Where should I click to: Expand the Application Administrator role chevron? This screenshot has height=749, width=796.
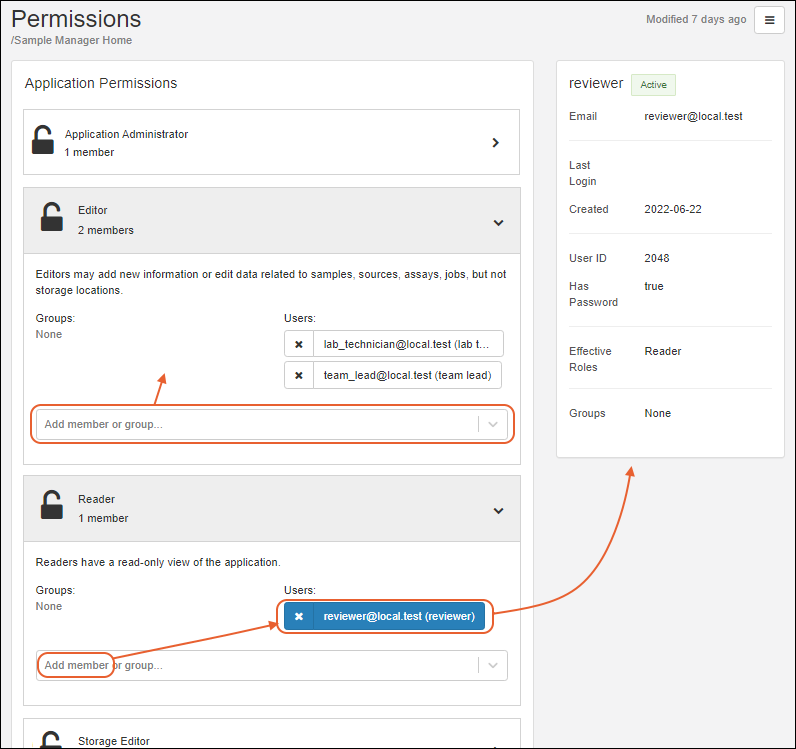point(495,143)
